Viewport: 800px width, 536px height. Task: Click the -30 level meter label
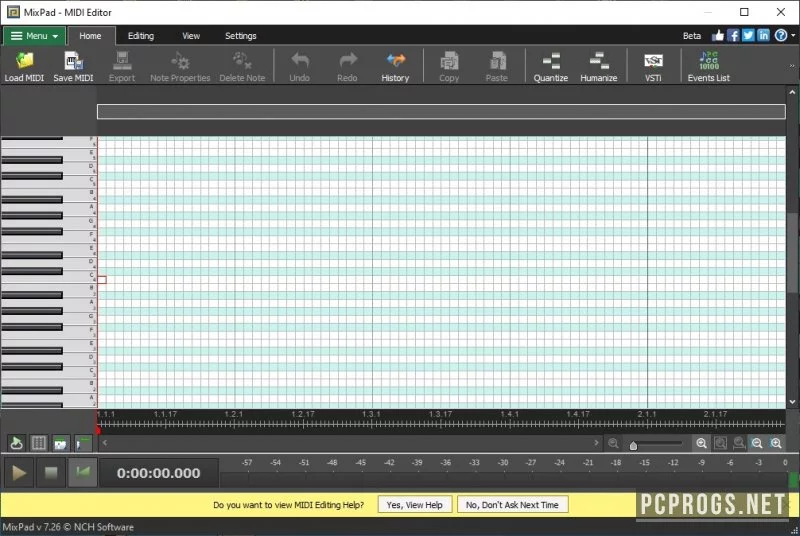(503, 463)
